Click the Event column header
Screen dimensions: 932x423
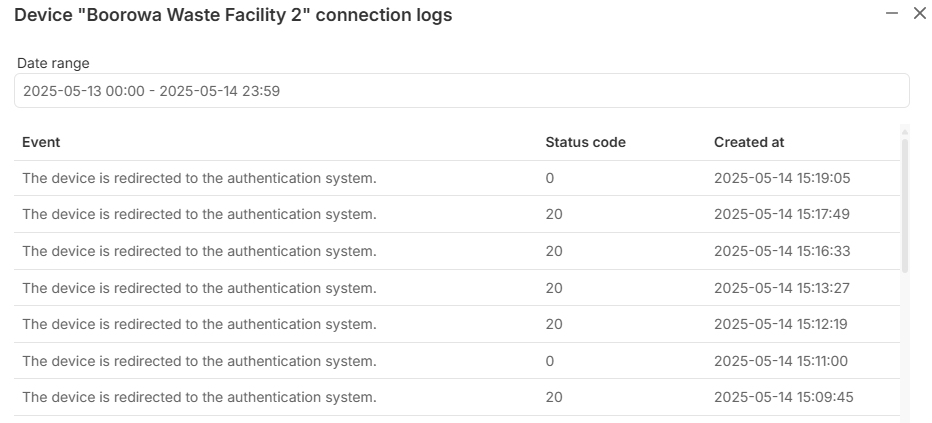click(x=41, y=142)
